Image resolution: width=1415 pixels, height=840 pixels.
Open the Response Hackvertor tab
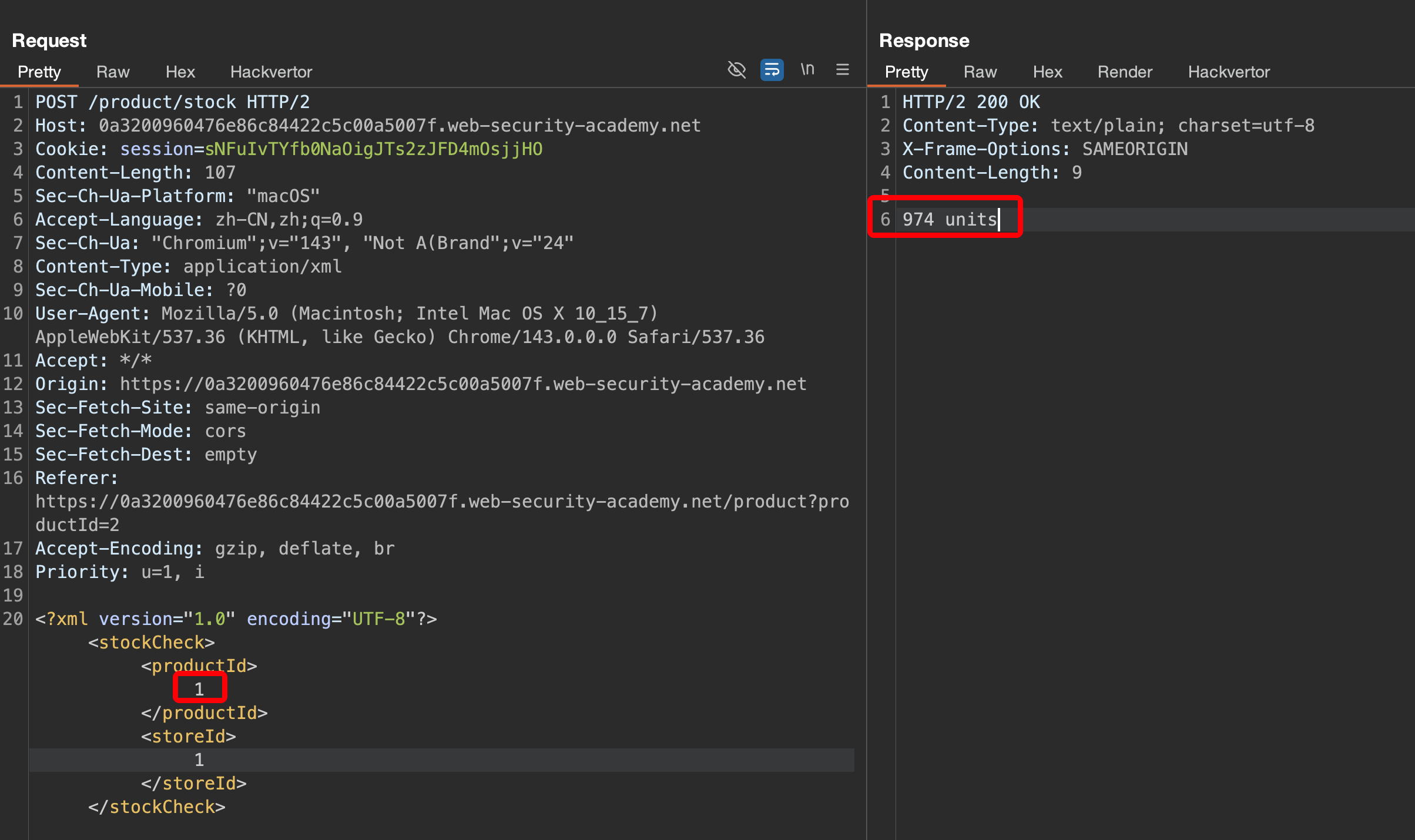[1229, 72]
